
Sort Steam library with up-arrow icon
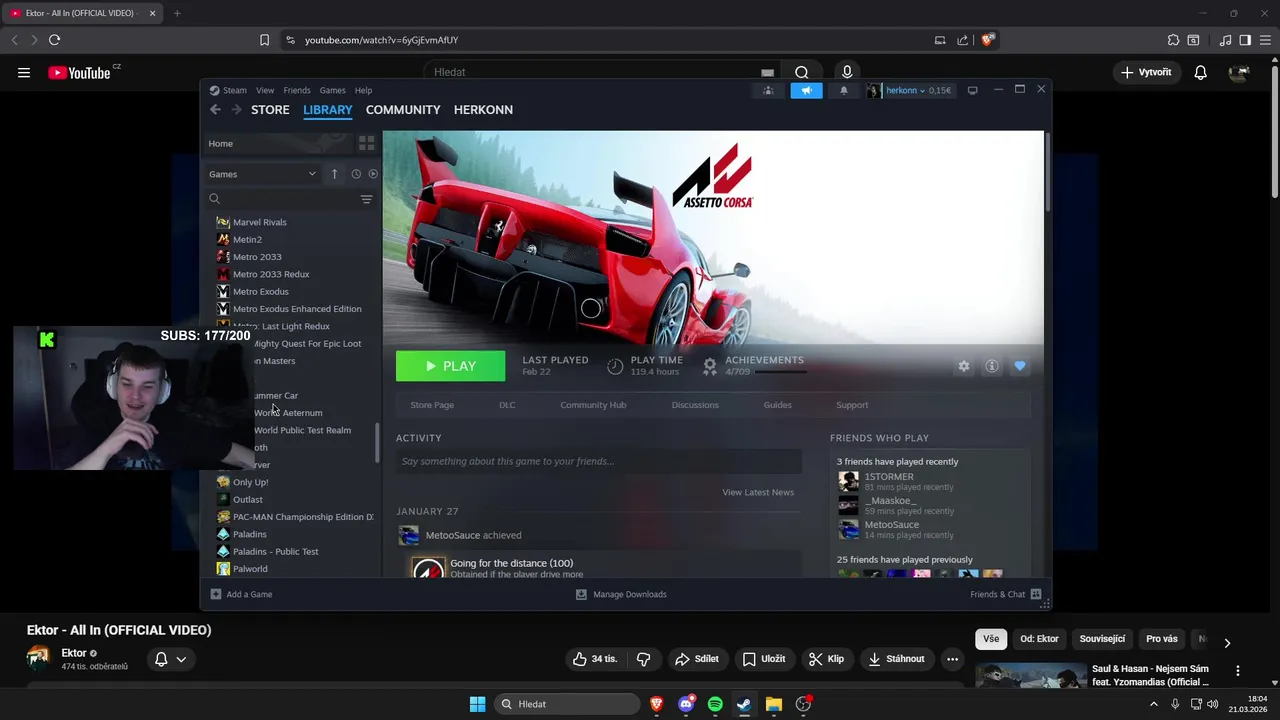[x=334, y=174]
